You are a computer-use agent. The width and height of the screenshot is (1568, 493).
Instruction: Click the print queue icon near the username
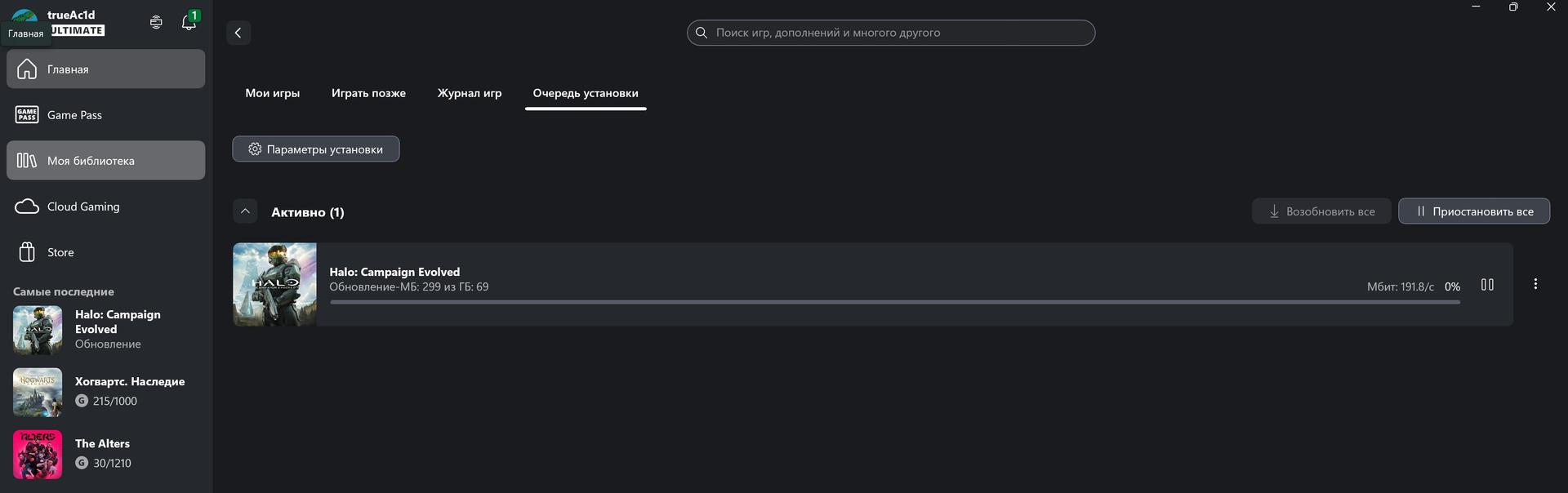[x=156, y=22]
